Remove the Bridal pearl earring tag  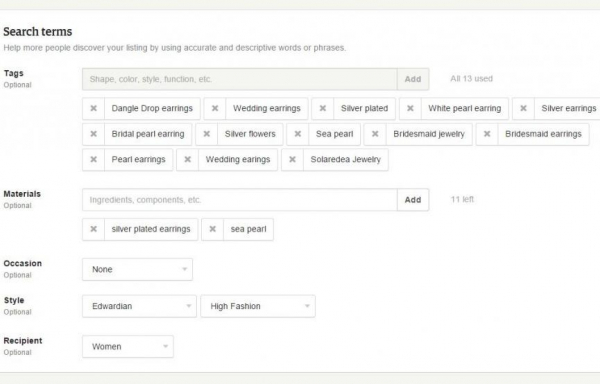pyautogui.click(x=93, y=134)
